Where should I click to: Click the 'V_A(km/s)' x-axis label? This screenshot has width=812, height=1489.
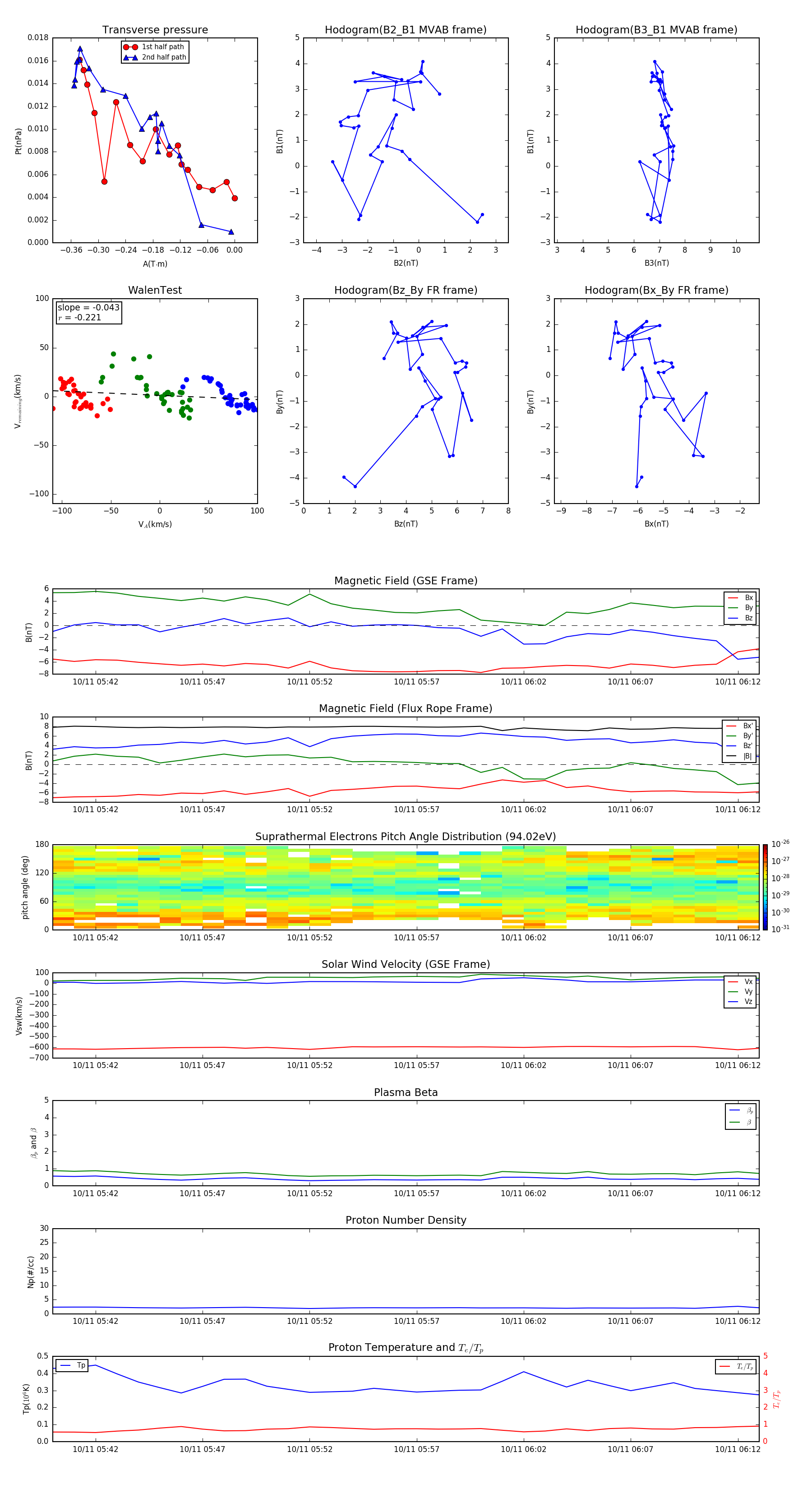[x=155, y=525]
